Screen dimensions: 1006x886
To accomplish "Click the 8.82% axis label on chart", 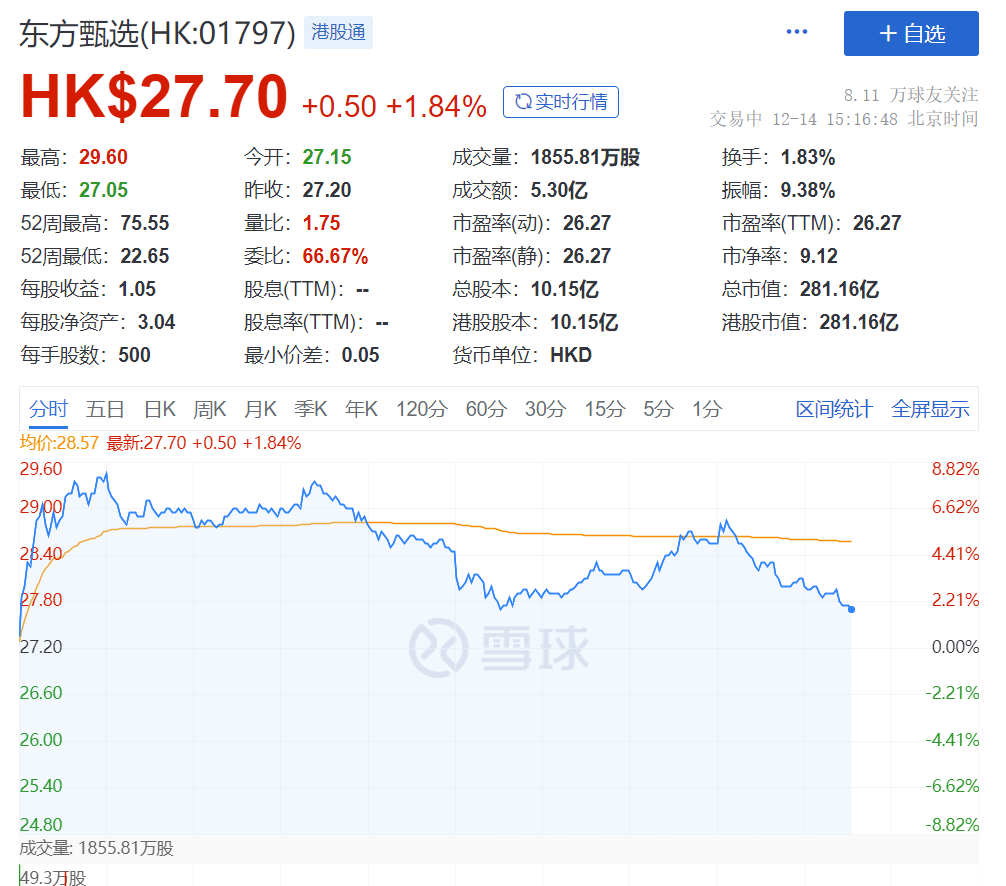I will tap(955, 469).
